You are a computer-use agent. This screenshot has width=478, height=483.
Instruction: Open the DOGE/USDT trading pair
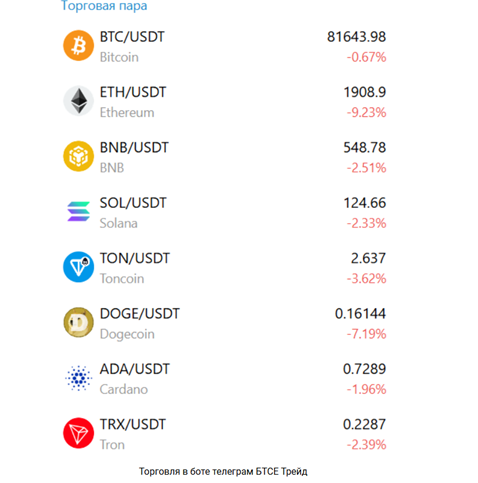[140, 314]
